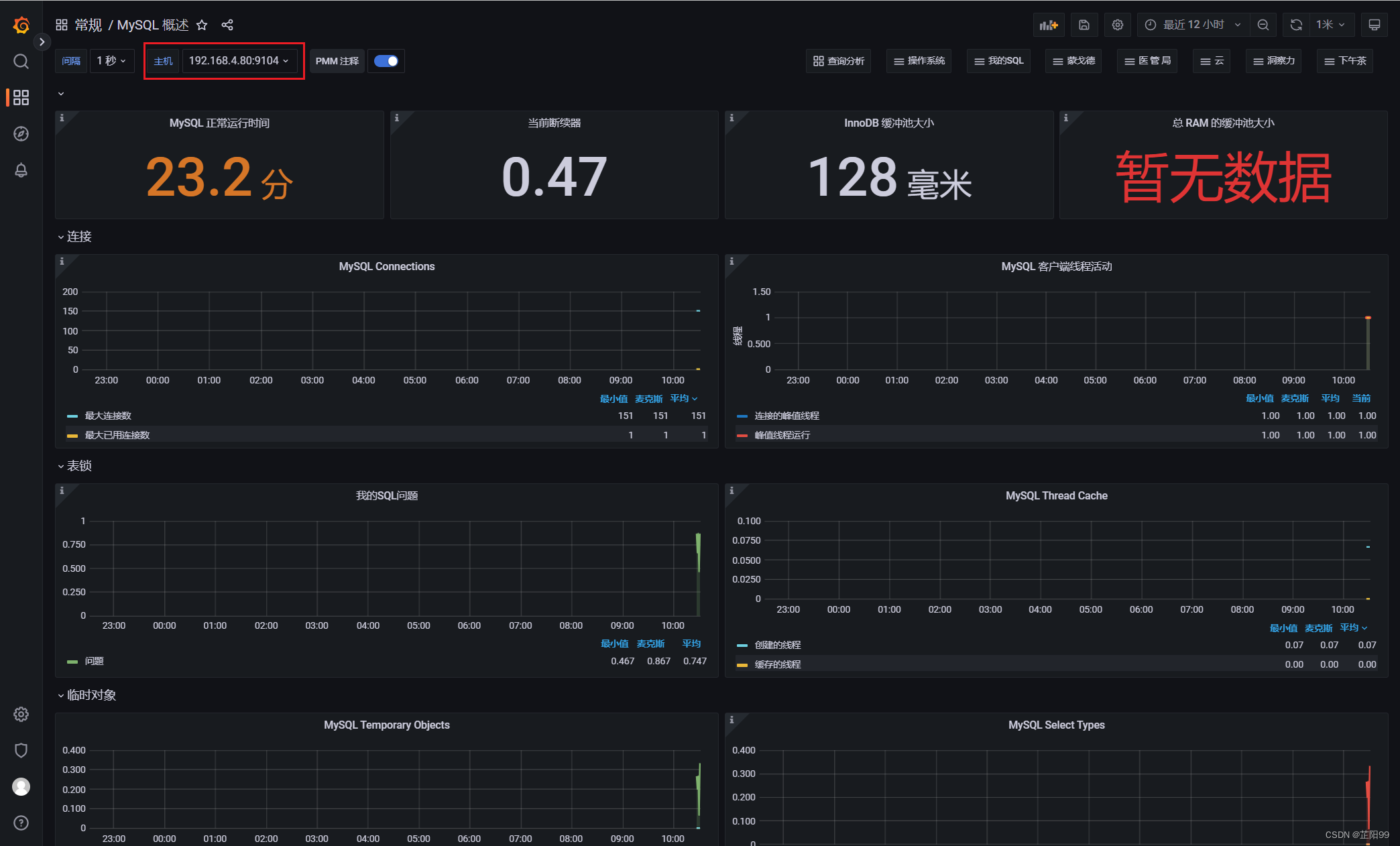
Task: Open the Grafana home logo
Action: 21,25
